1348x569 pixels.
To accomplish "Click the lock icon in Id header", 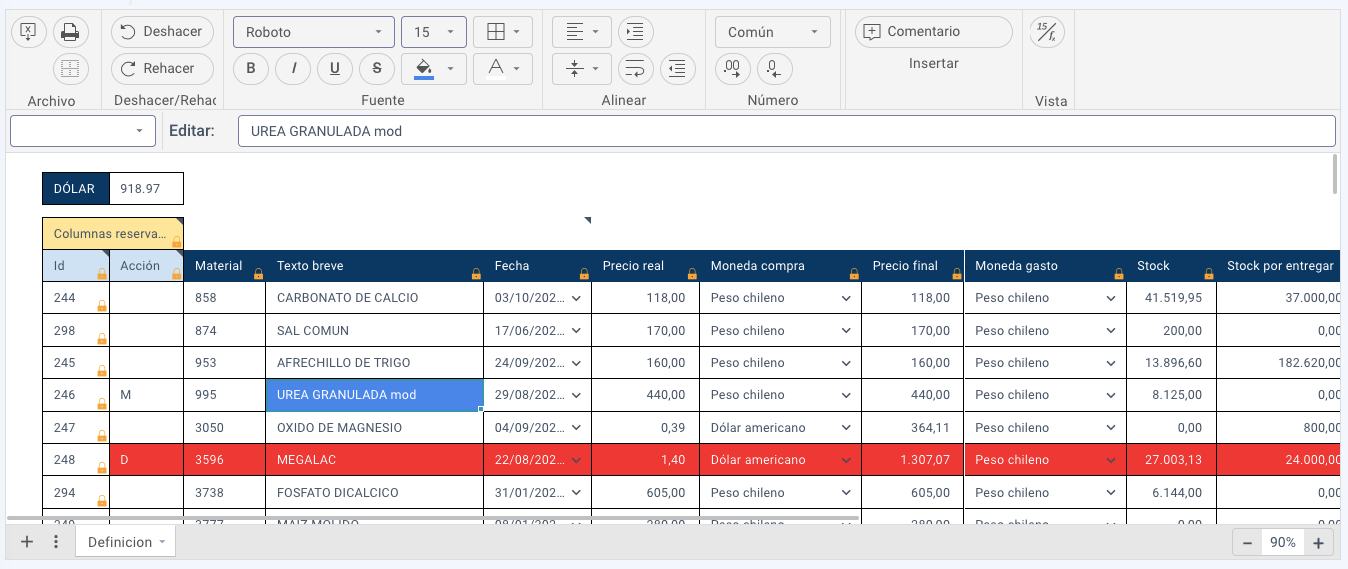I will coord(101,274).
